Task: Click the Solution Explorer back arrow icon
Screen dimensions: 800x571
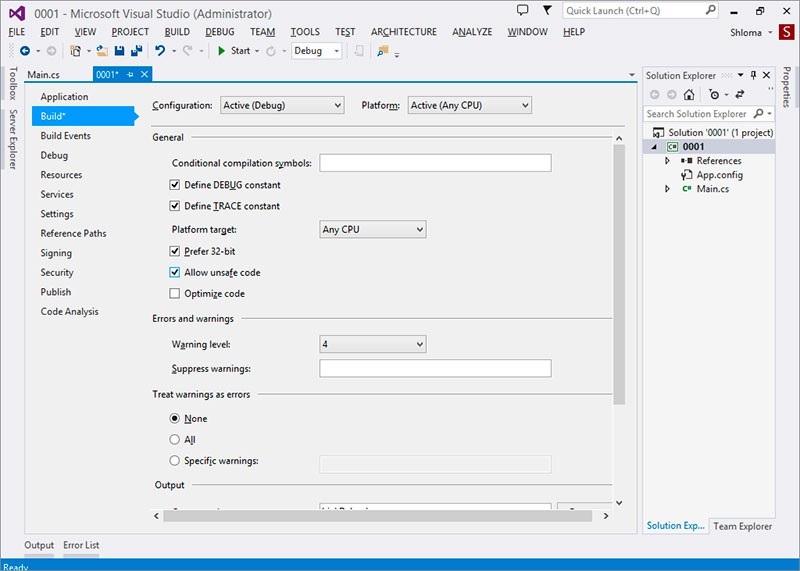Action: [x=655, y=94]
